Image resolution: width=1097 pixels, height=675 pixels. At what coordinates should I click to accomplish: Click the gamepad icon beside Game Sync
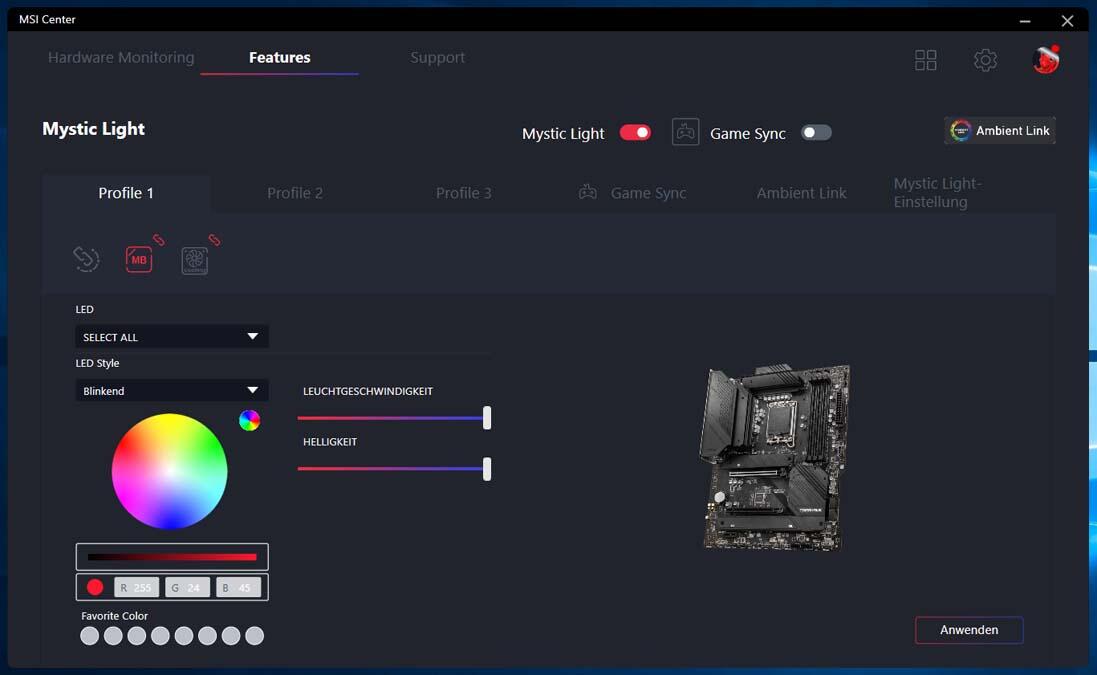[685, 132]
